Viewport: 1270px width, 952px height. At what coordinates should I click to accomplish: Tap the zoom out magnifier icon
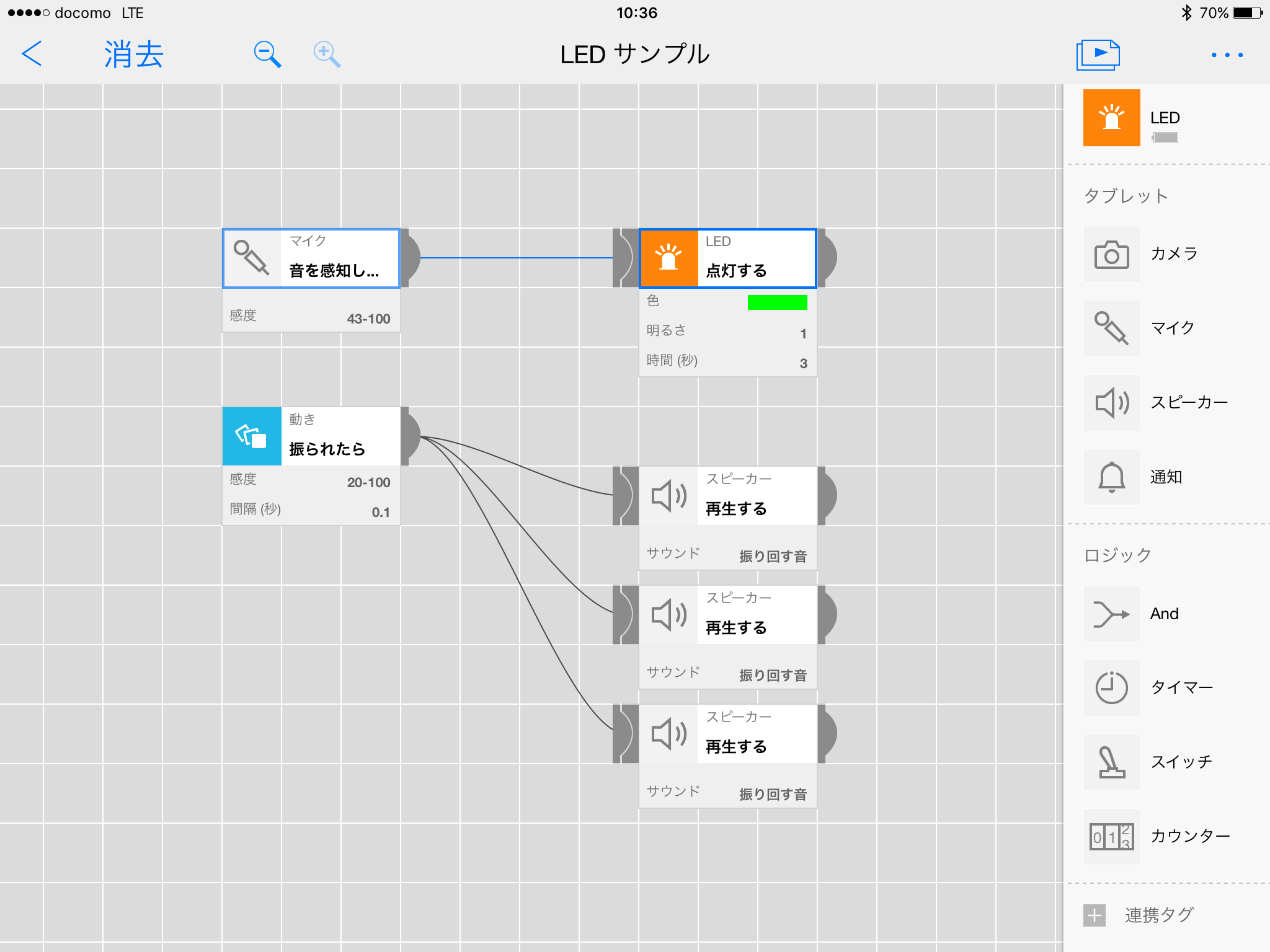click(267, 55)
